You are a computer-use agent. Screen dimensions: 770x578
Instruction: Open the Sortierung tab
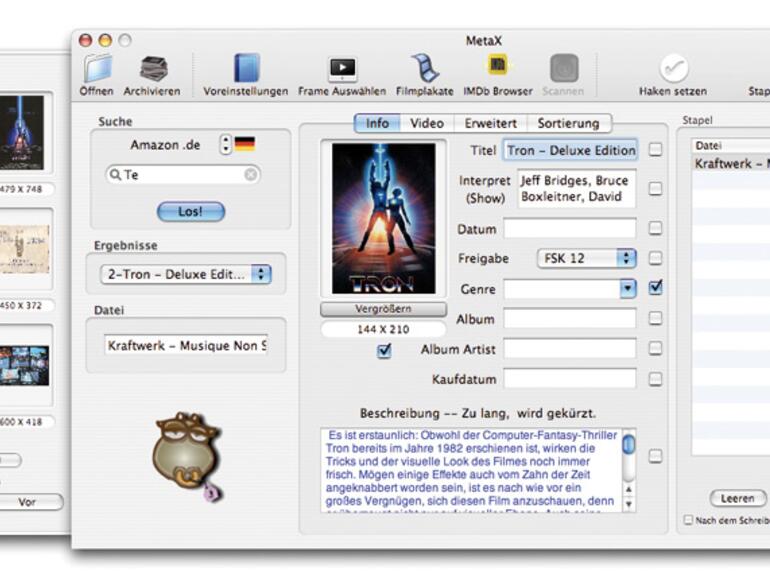tap(569, 123)
